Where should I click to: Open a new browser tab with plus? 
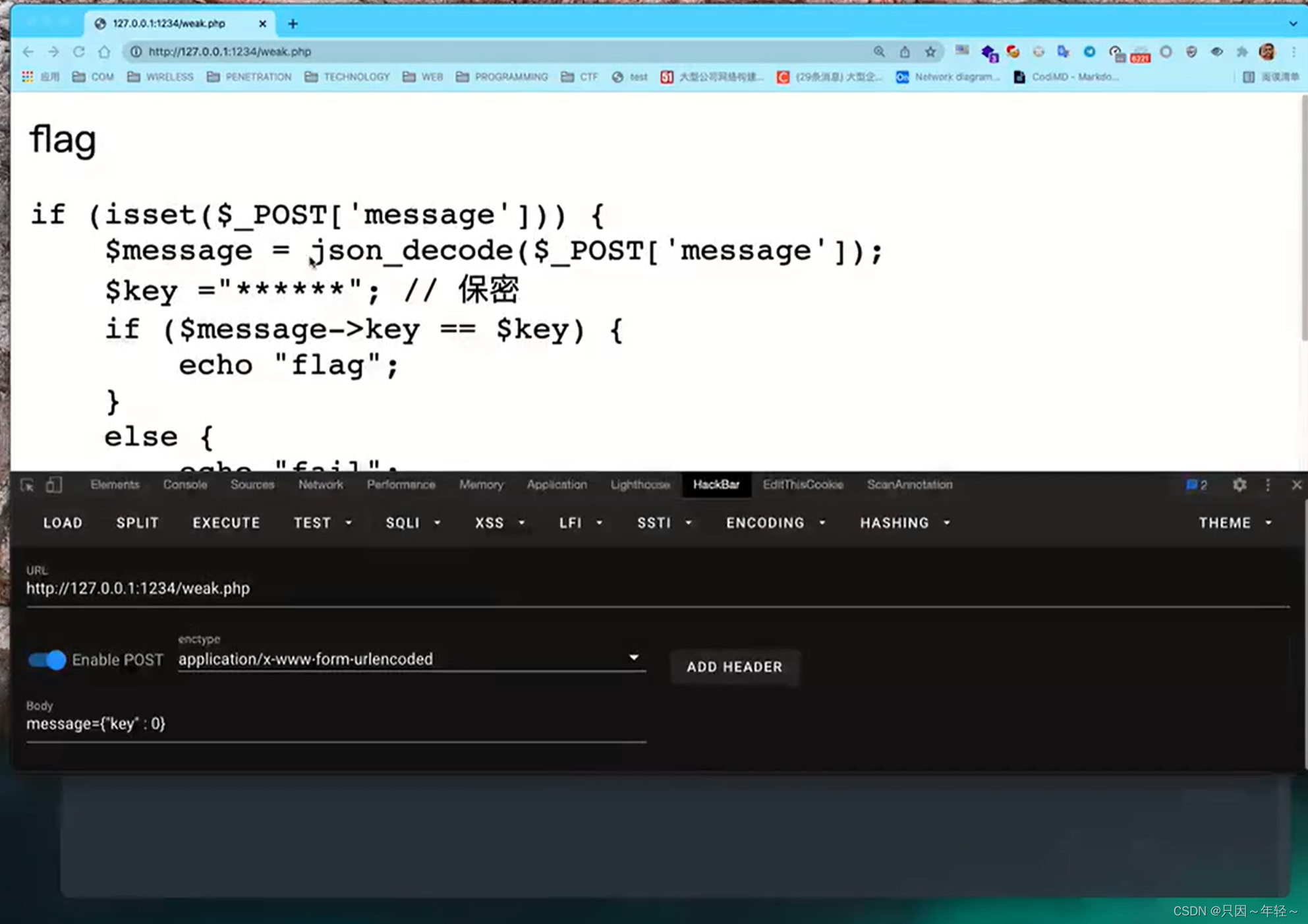(x=293, y=24)
